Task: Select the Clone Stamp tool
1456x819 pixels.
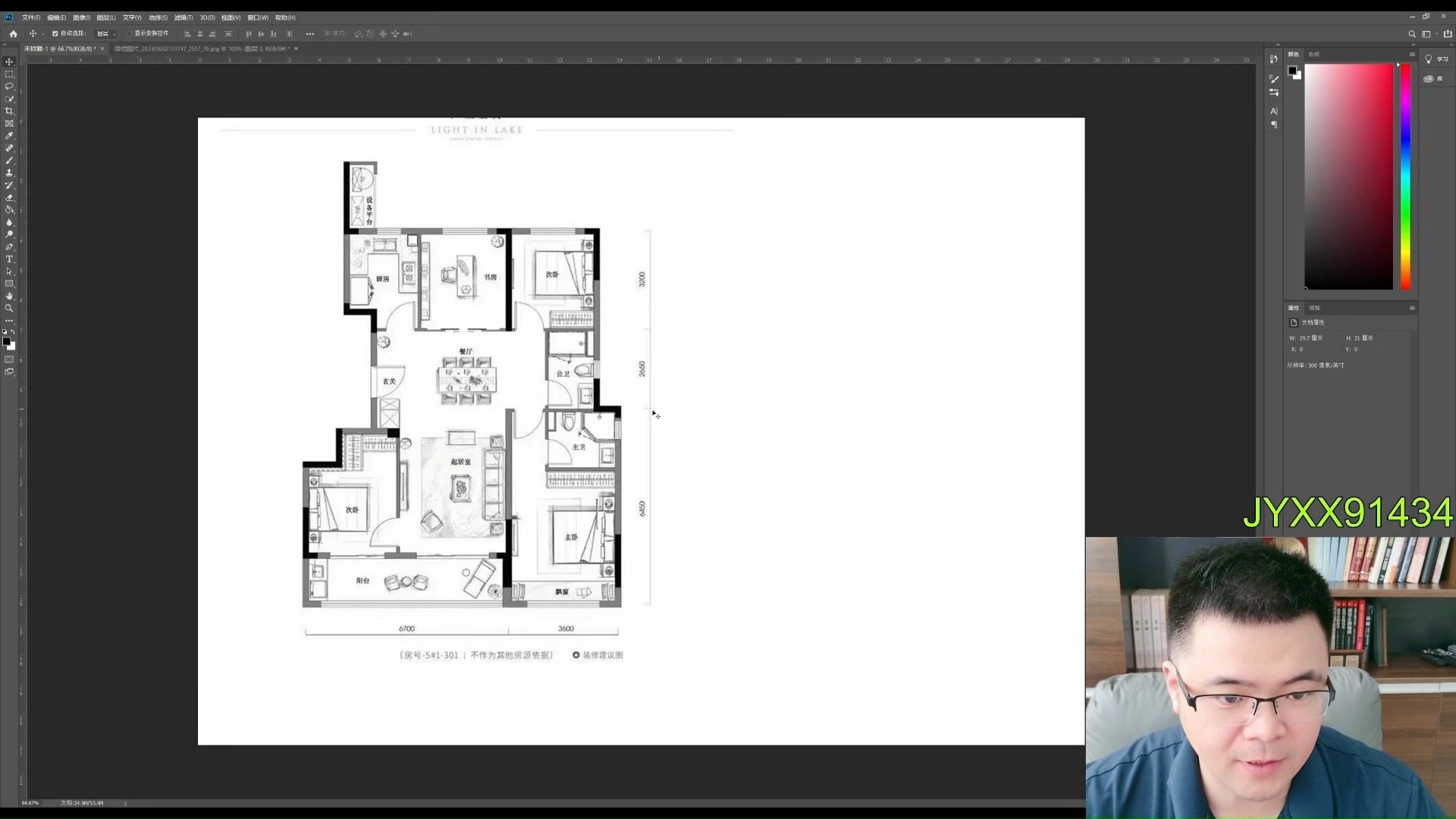Action: 9,173
